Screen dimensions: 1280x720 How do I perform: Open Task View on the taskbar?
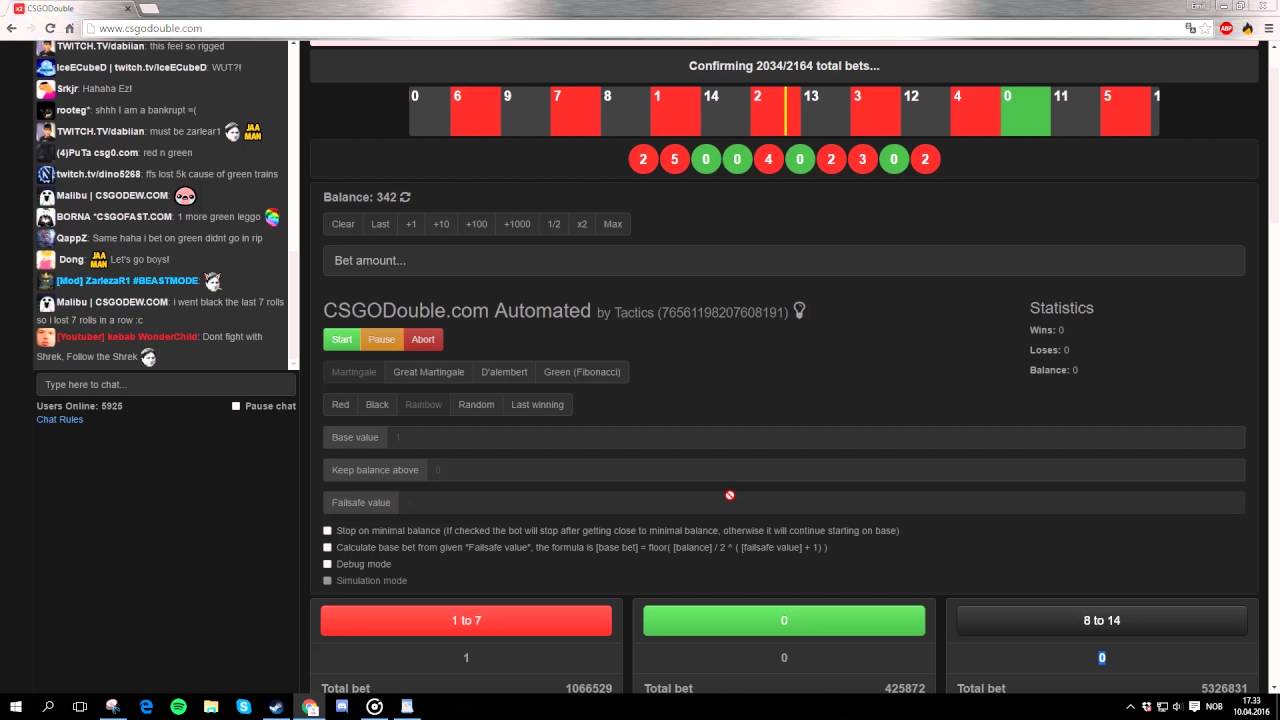pos(80,706)
